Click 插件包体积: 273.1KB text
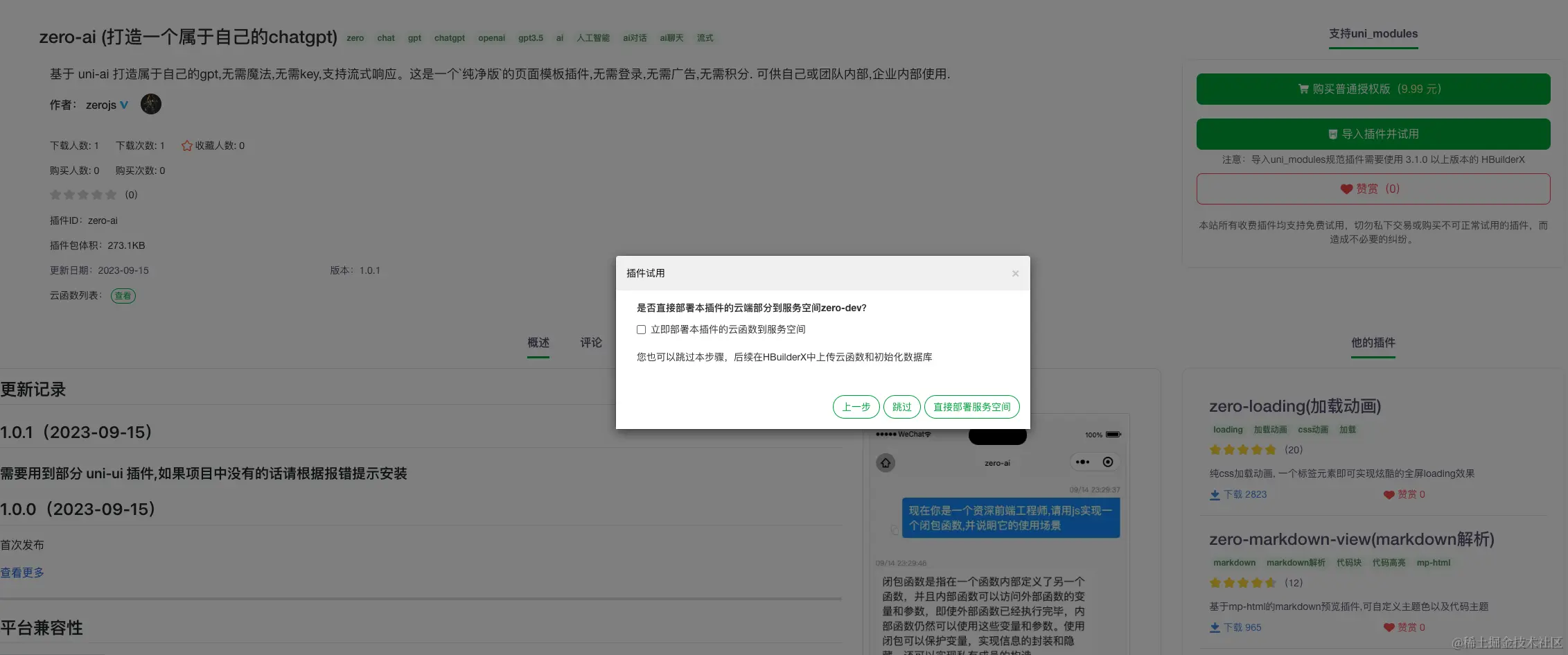 pos(98,245)
